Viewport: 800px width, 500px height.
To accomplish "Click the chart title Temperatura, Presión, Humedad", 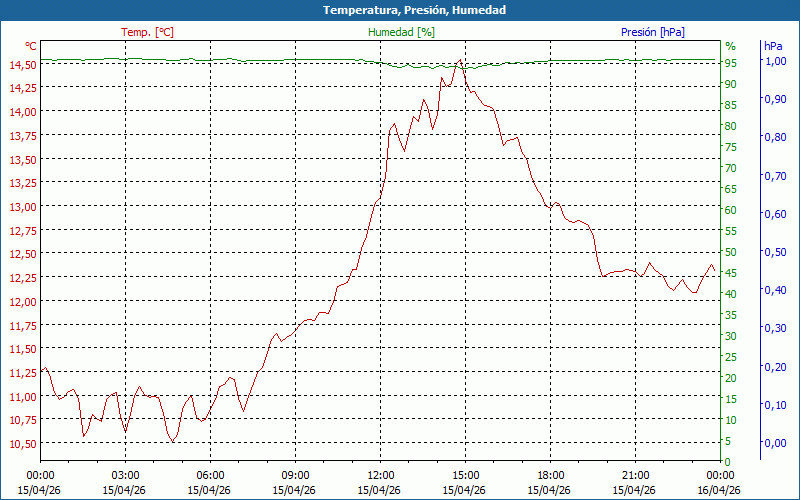I will point(400,10).
